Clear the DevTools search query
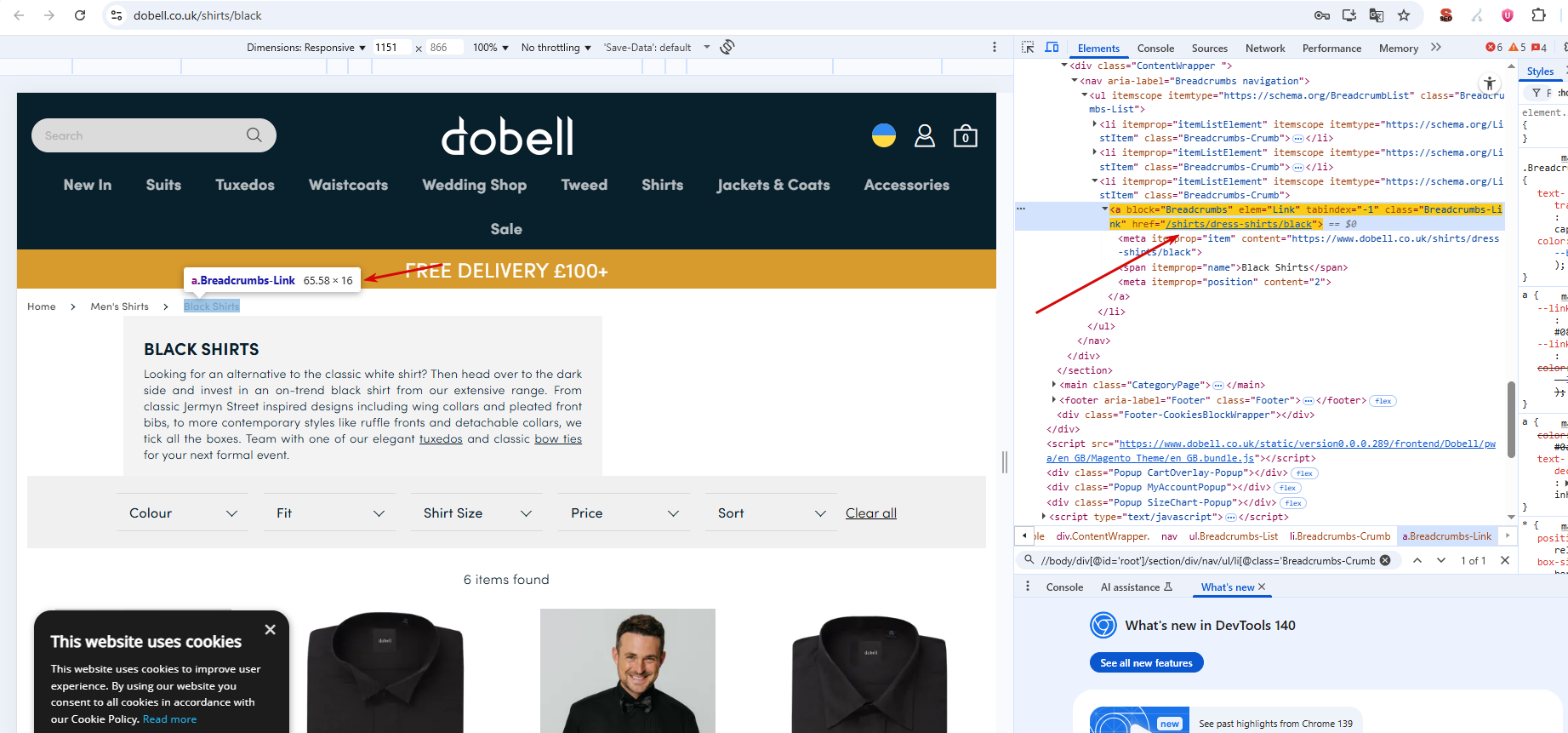This screenshot has width=1568, height=733. point(1385,560)
